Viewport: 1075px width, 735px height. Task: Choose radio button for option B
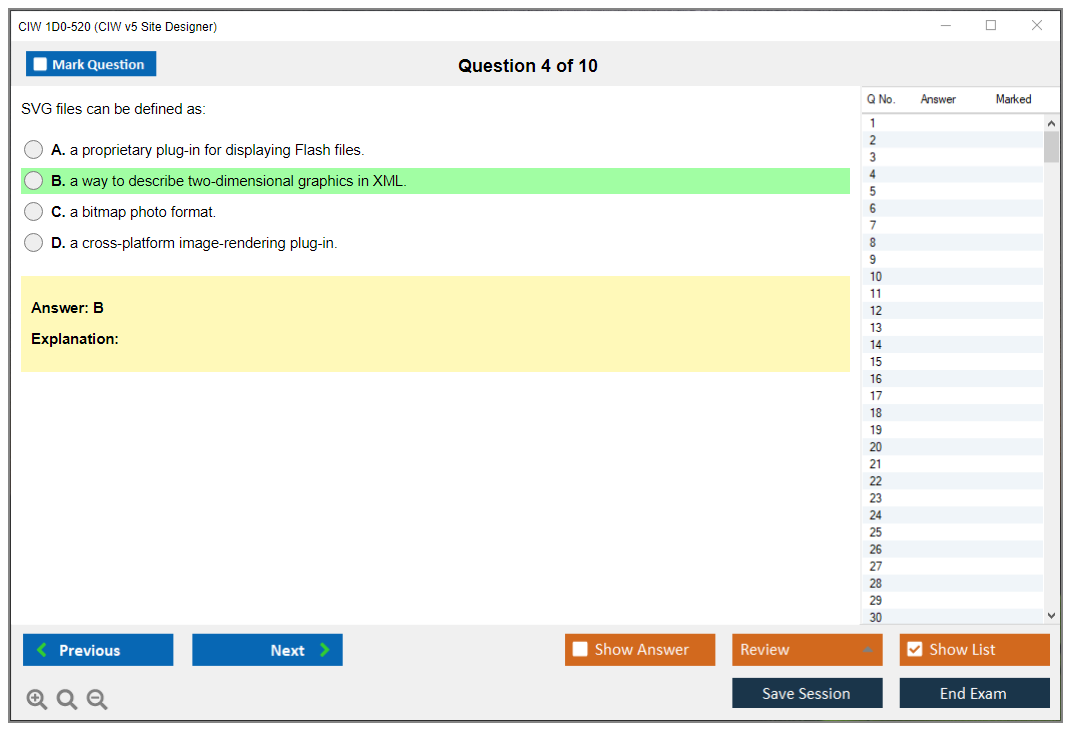34,181
